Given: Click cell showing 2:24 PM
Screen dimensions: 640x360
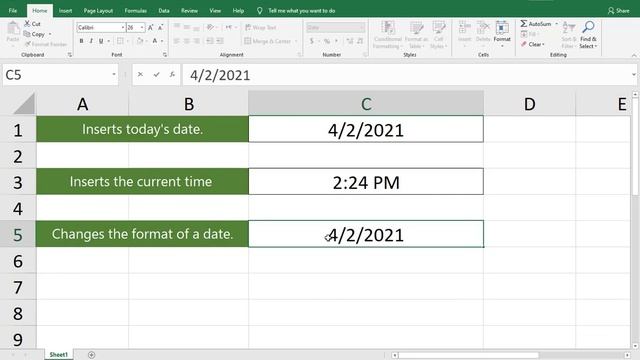Looking at the screenshot, I should [366, 182].
